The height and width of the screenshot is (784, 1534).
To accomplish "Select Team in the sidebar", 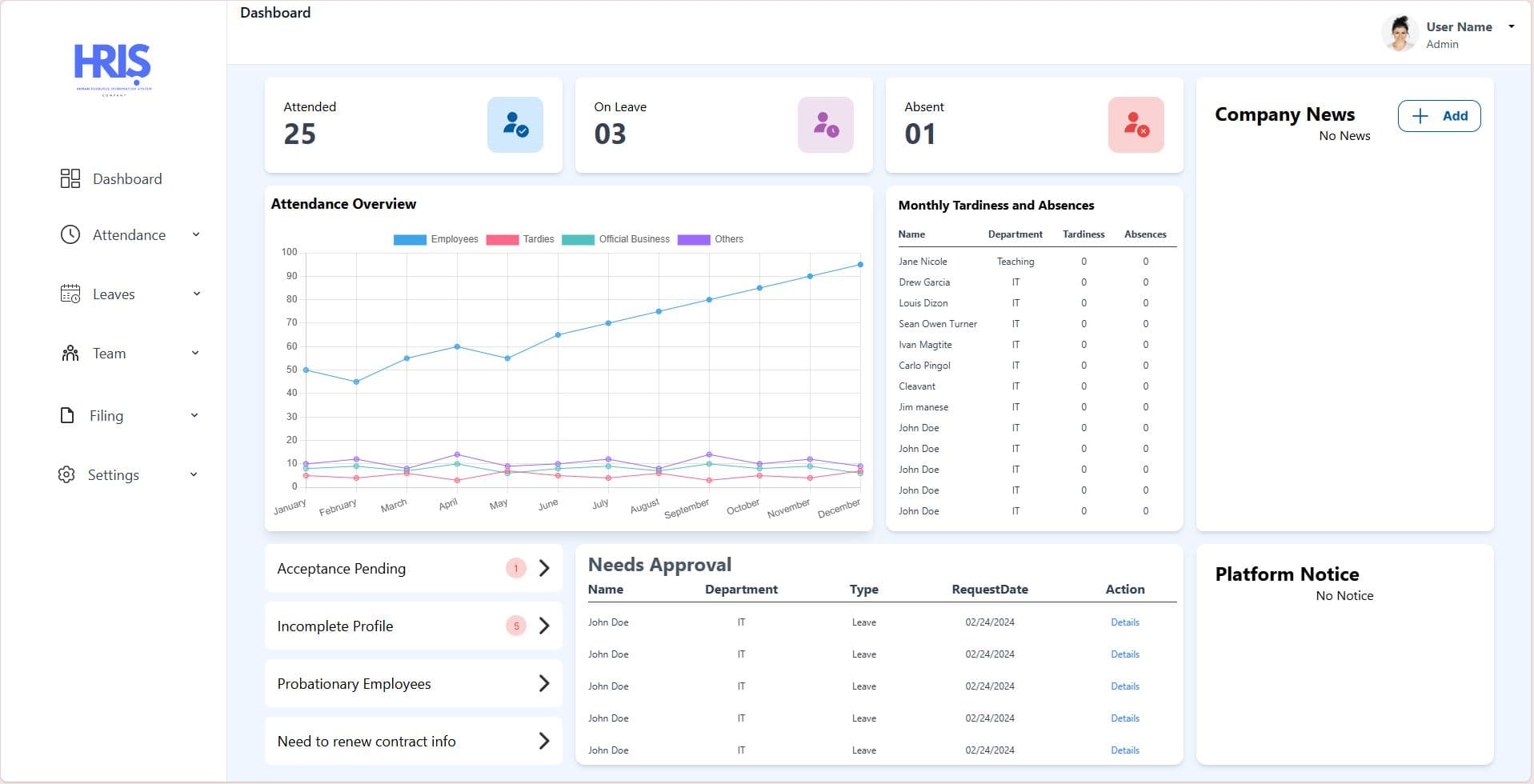I will click(x=109, y=354).
